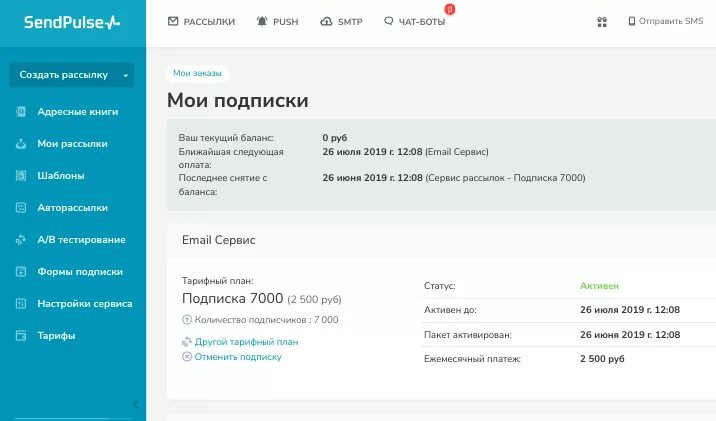Click the Ближайшая следующая оплата date
Image resolution: width=716 pixels, height=421 pixels.
point(372,152)
